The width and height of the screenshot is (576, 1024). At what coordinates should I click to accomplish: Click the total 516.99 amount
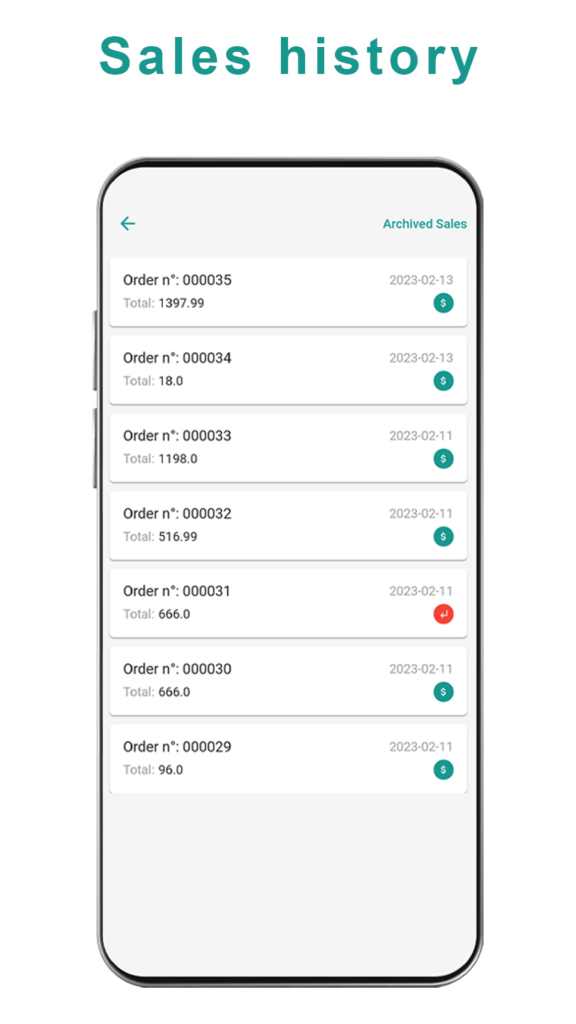tap(178, 536)
